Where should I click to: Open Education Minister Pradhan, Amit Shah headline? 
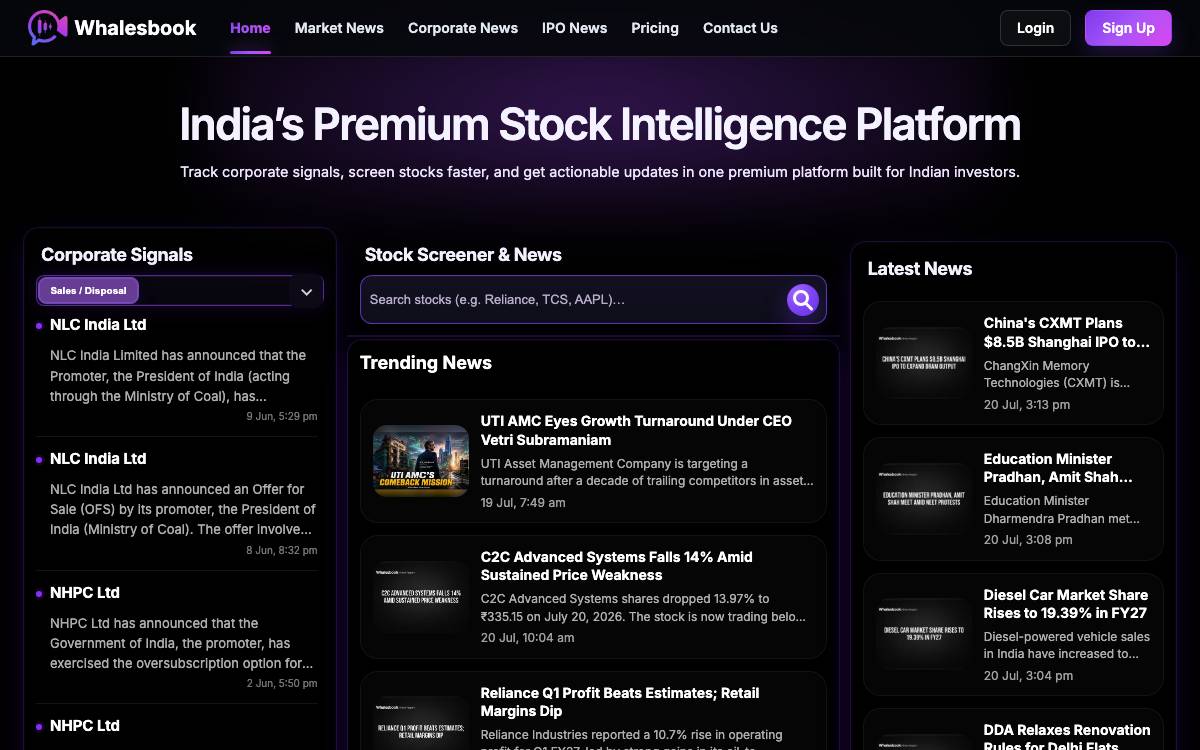click(1058, 468)
